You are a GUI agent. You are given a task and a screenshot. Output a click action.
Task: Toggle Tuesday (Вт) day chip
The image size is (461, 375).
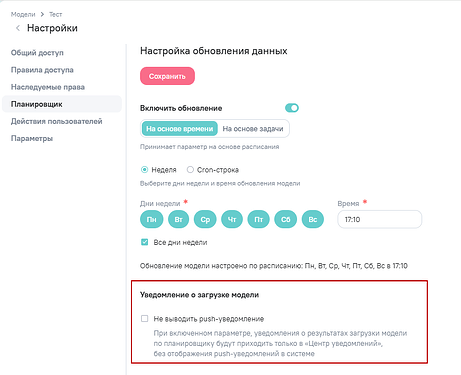[179, 219]
